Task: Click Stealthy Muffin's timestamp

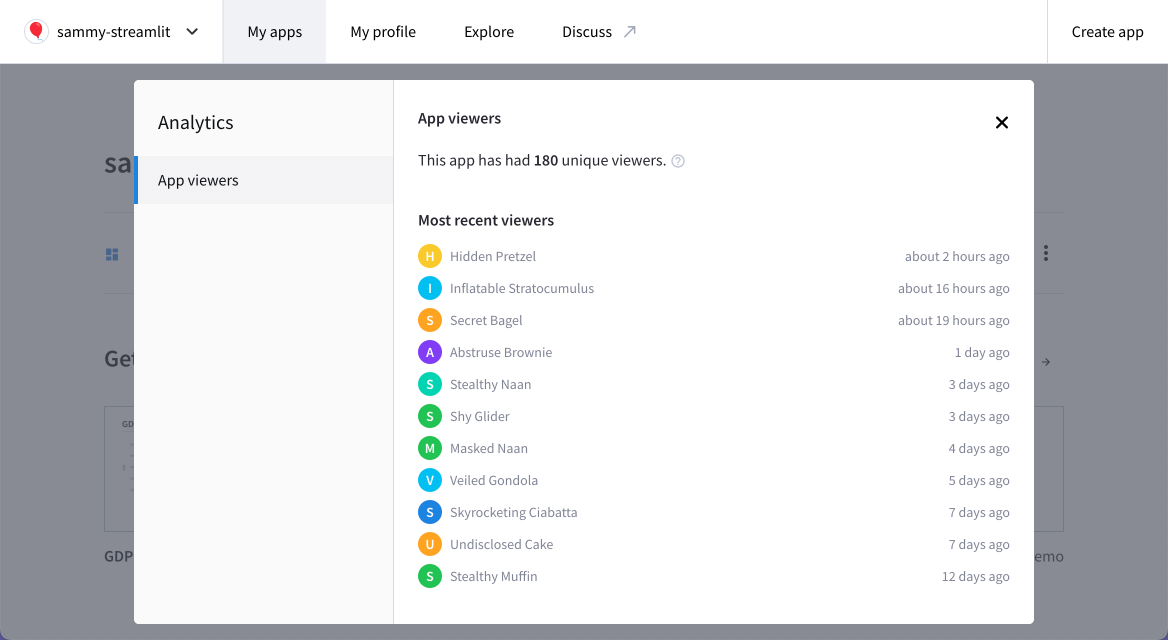Action: click(x=975, y=576)
